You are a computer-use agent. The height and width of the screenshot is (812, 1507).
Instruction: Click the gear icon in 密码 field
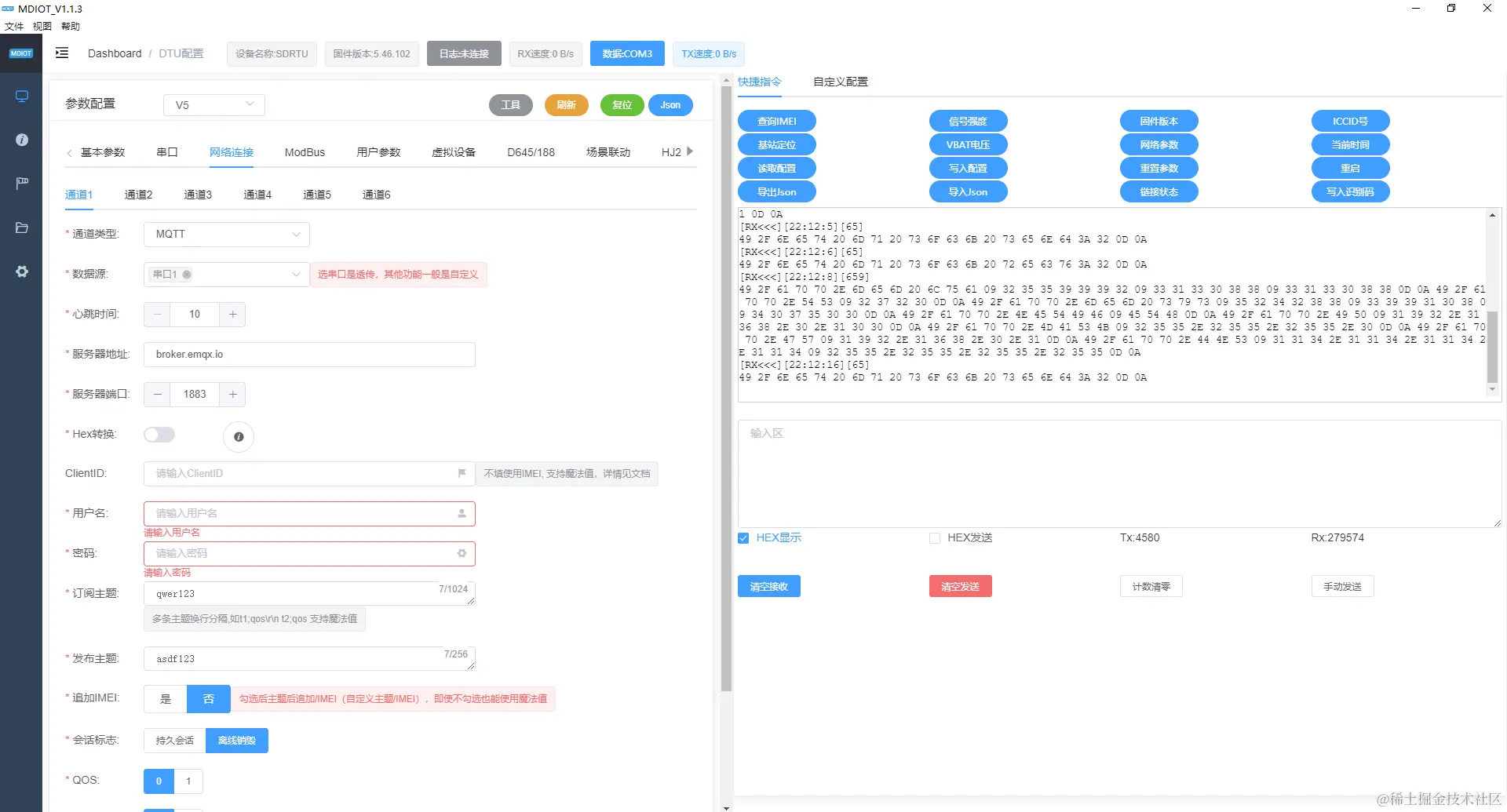pos(462,553)
